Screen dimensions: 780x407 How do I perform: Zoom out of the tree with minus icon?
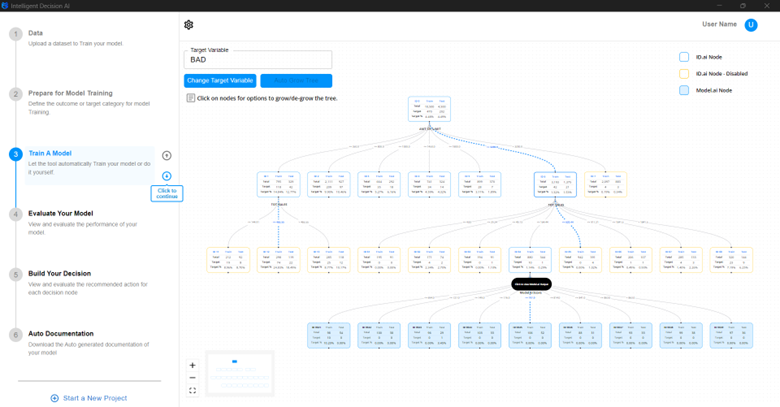click(x=193, y=378)
